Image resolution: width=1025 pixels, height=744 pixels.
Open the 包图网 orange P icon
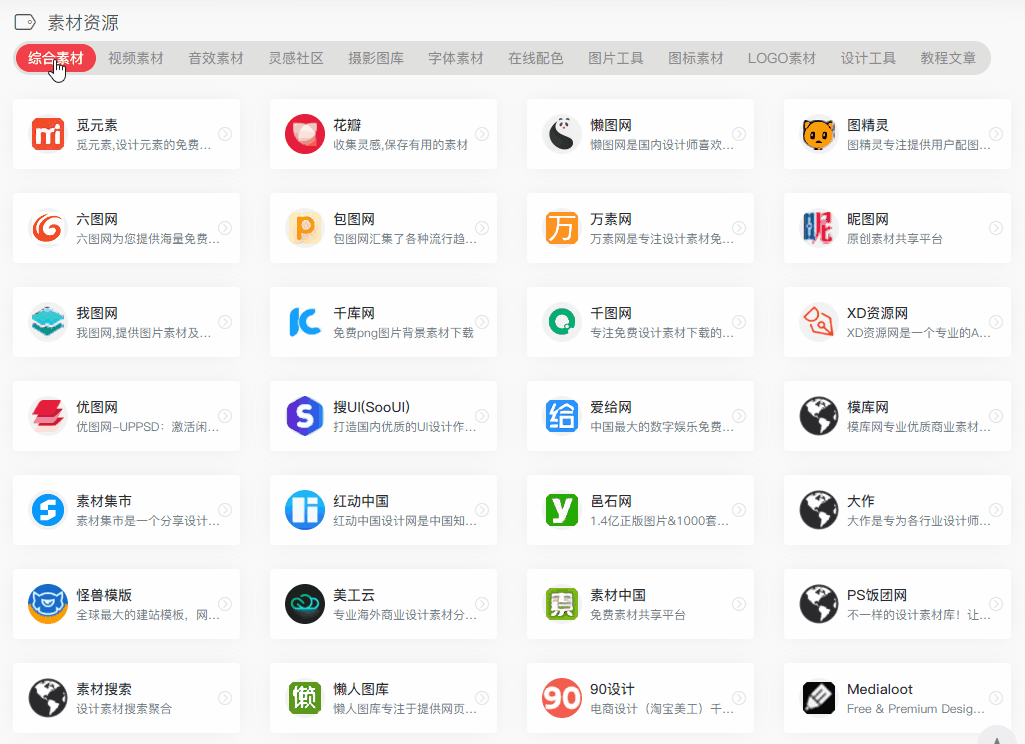[x=305, y=228]
